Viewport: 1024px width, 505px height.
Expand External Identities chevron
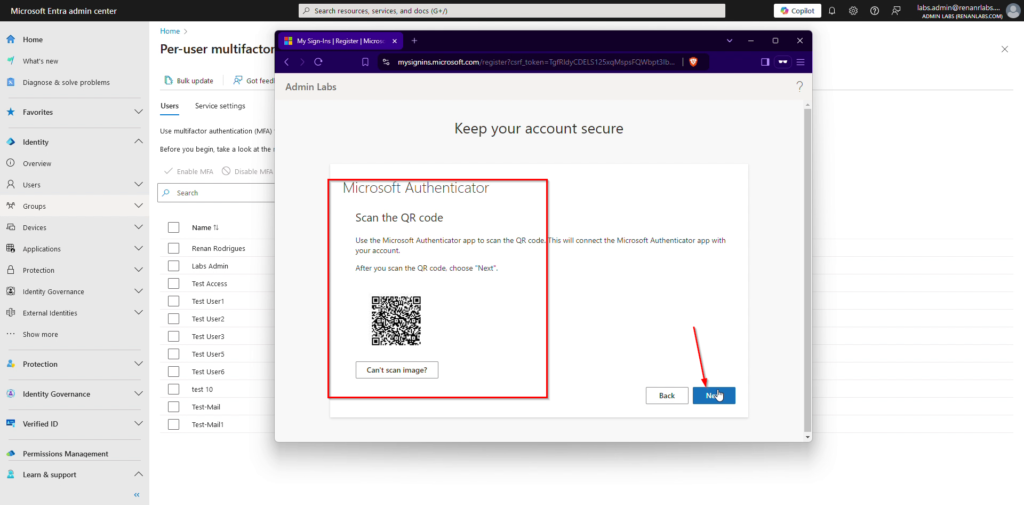[138, 312]
